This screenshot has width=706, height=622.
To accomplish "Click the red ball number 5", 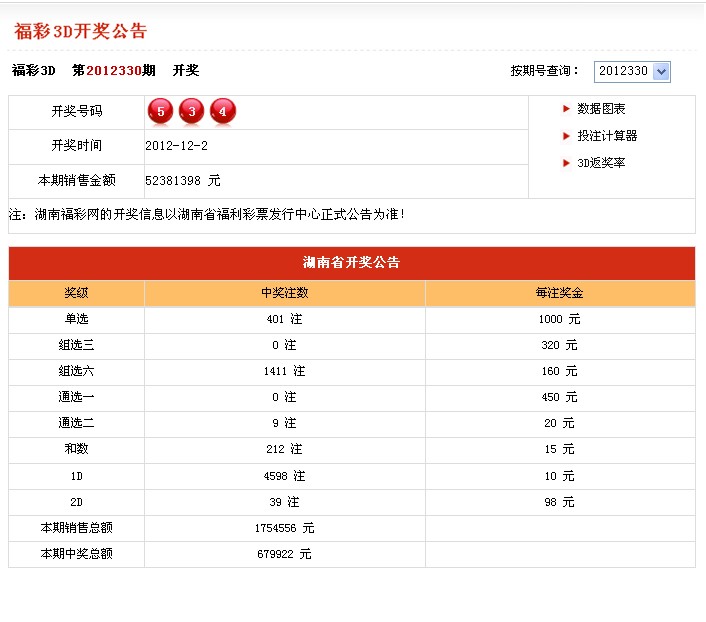I will tap(160, 111).
